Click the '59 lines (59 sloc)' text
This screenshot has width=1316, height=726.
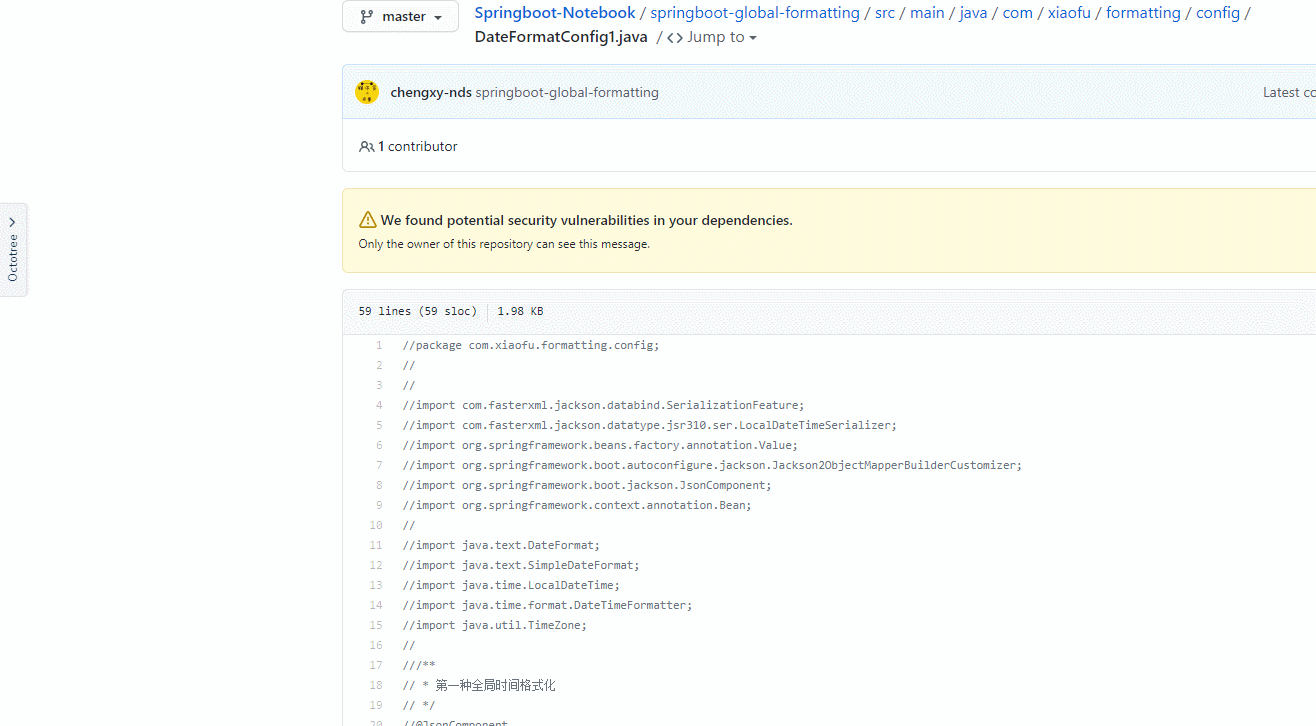coord(418,311)
